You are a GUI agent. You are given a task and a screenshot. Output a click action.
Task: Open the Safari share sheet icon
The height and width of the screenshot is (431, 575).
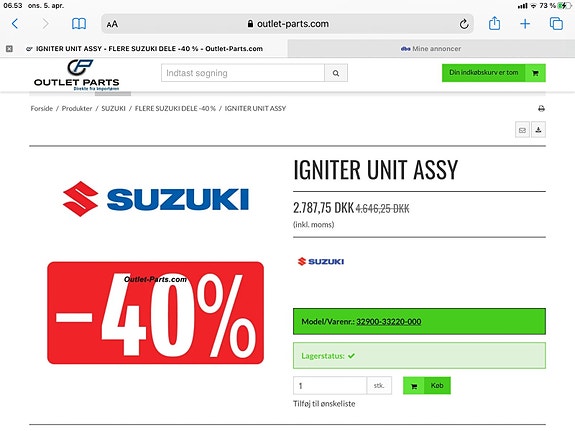point(494,23)
